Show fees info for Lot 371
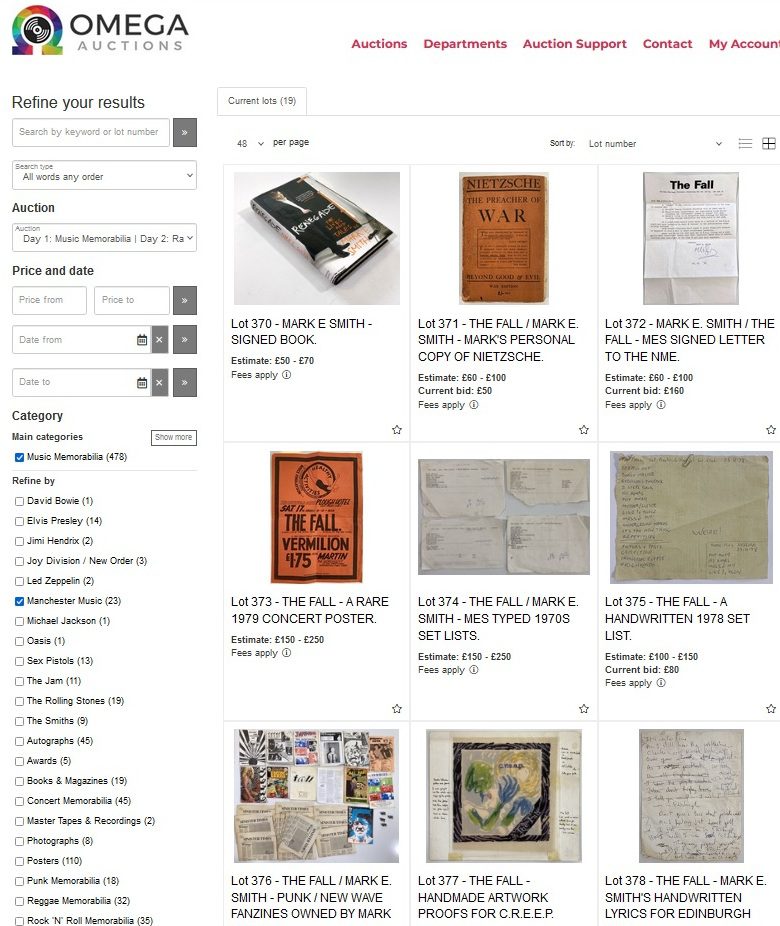Image resolution: width=780 pixels, height=926 pixels. click(474, 405)
